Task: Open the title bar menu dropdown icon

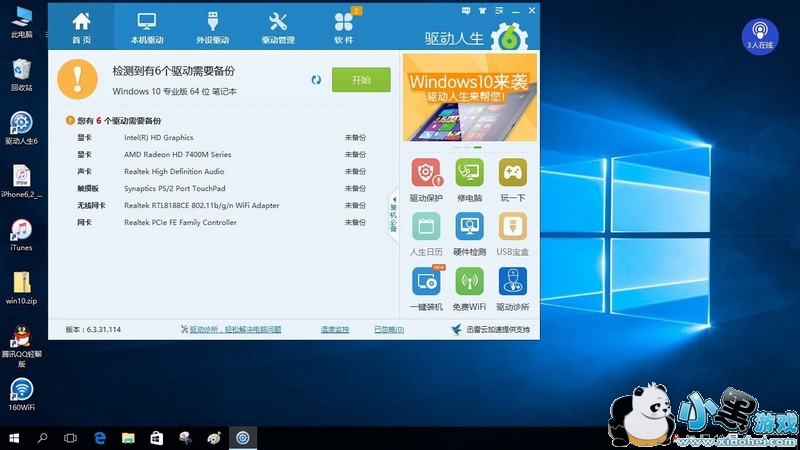Action: point(498,10)
